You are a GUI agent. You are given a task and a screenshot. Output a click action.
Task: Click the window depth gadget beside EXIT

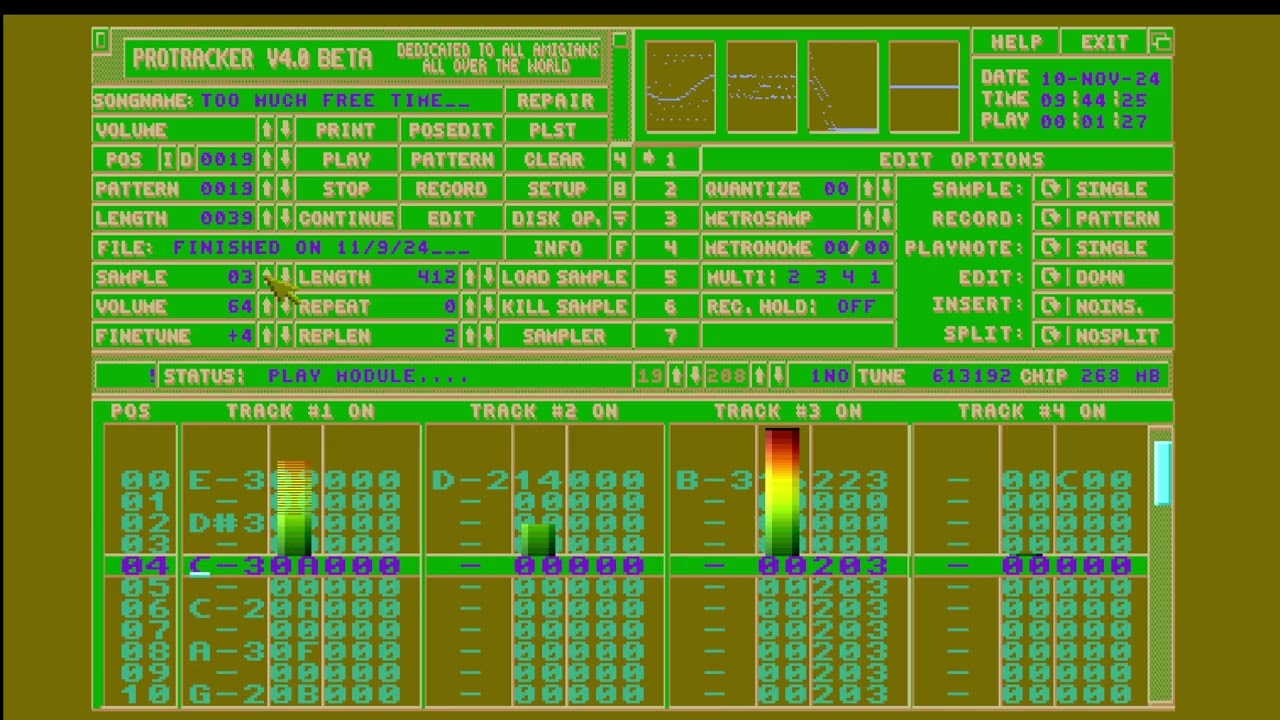[1161, 42]
